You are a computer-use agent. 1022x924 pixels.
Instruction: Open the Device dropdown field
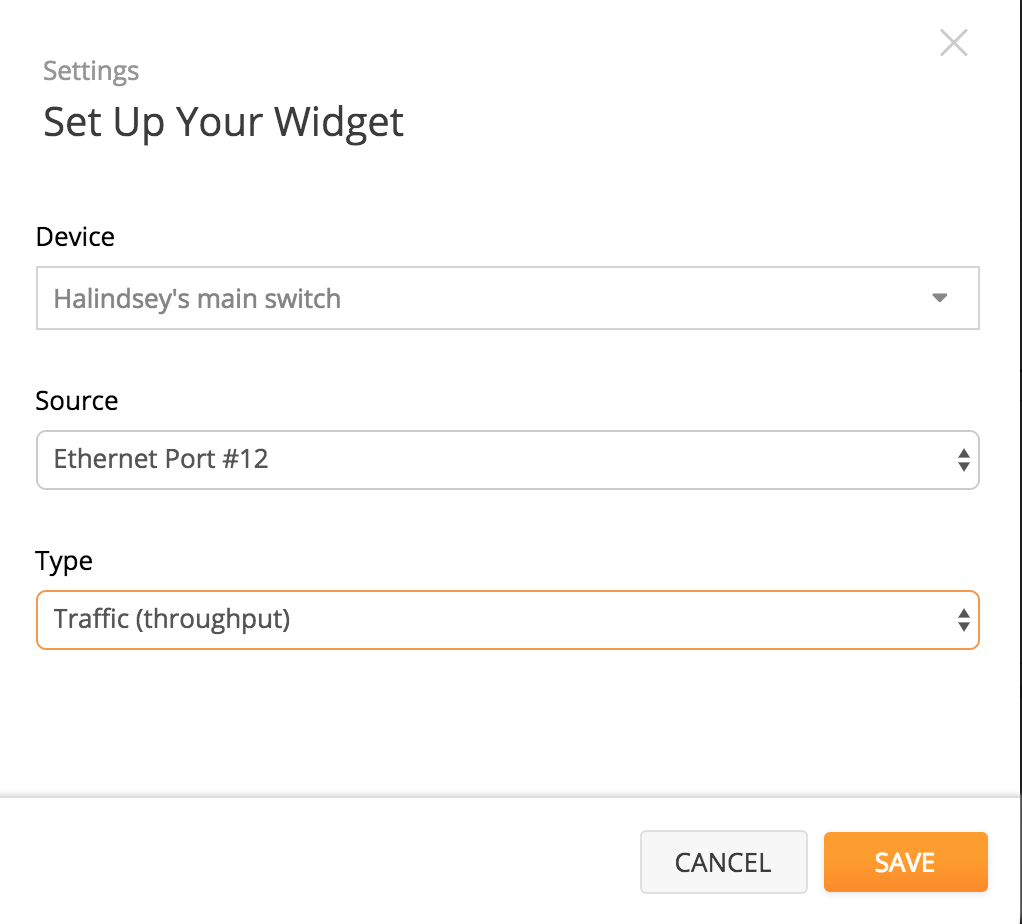(507, 298)
